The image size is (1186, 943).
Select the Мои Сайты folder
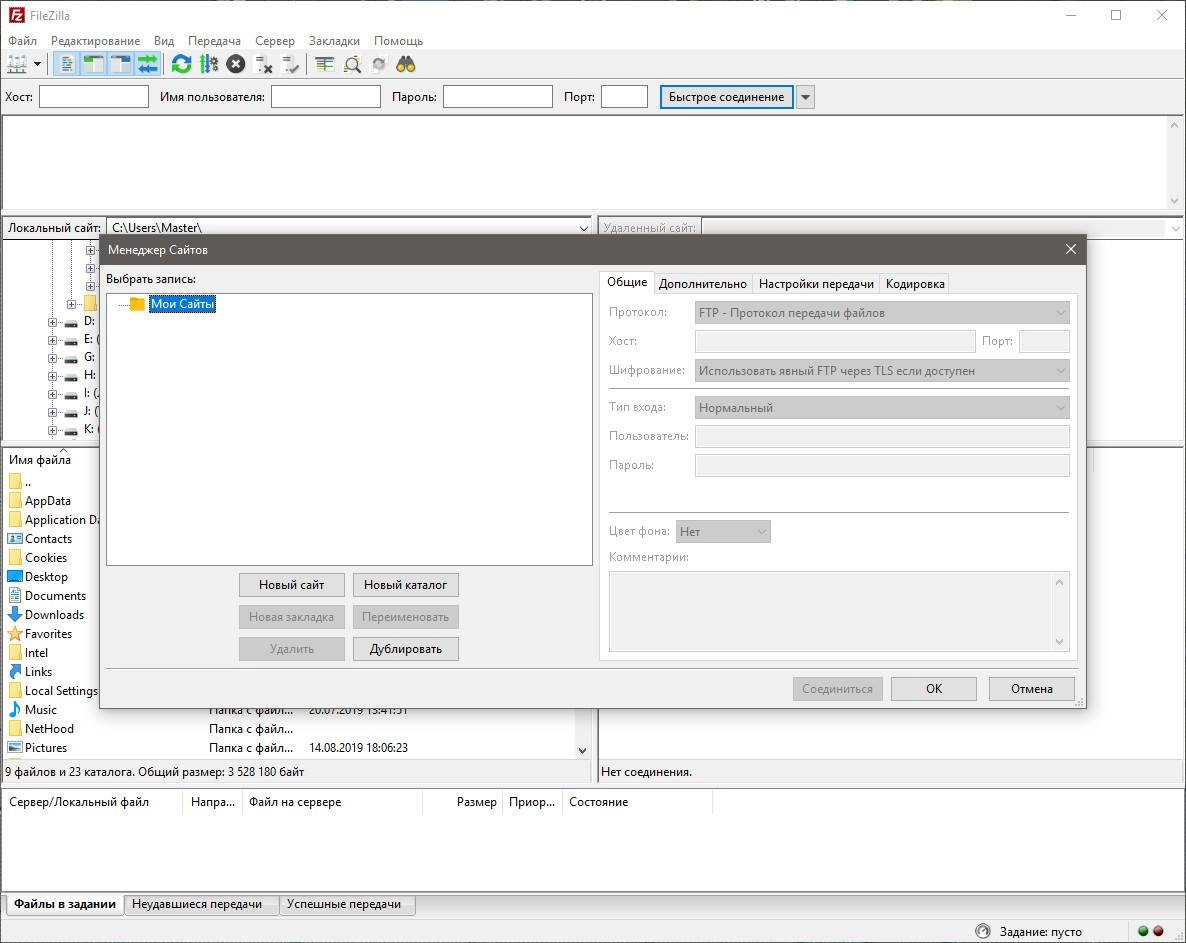[x=182, y=304]
